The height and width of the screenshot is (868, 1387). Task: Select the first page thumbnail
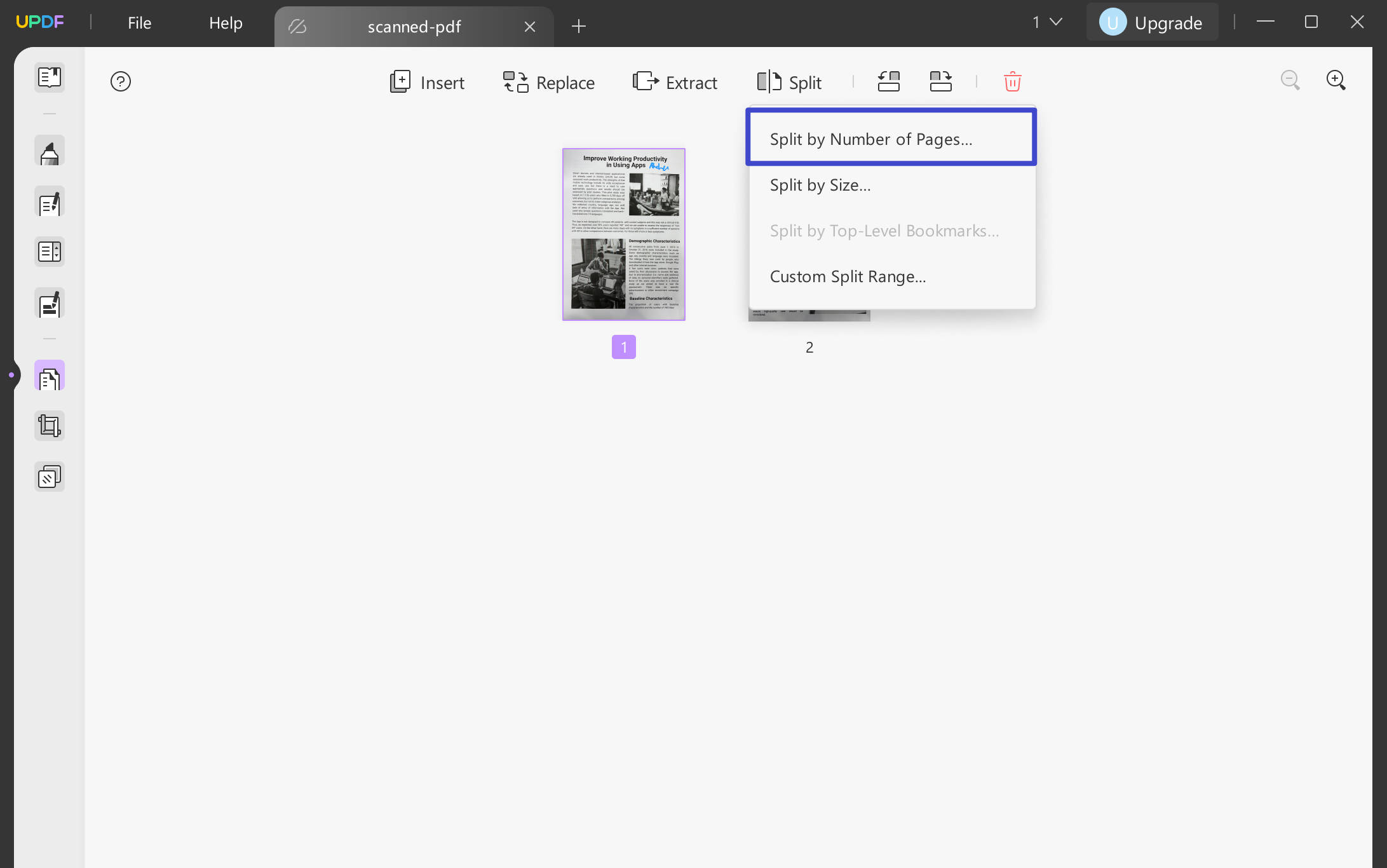[623, 234]
